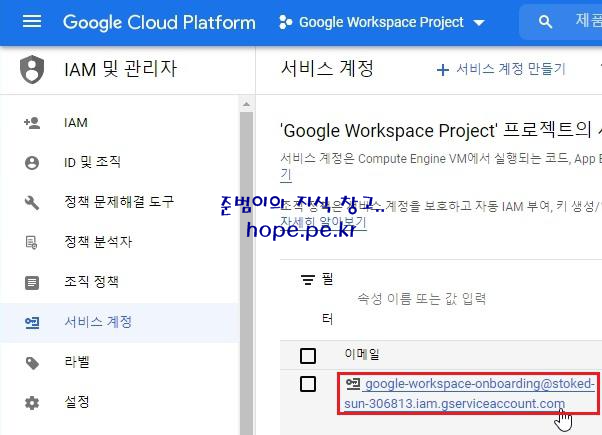Select 서비스 계정 in the sidebar
This screenshot has width=602, height=435.
coord(120,323)
